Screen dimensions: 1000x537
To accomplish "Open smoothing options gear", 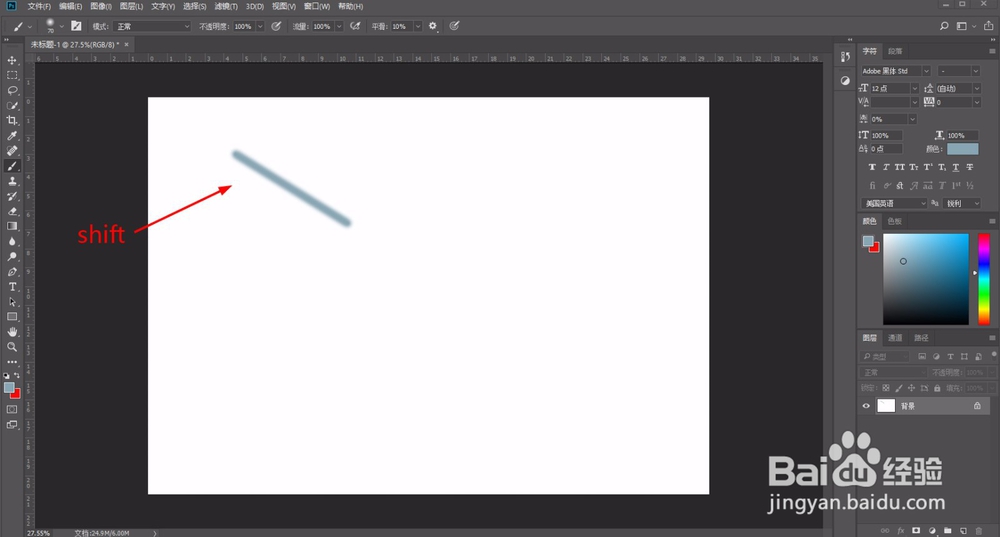I will [x=432, y=26].
